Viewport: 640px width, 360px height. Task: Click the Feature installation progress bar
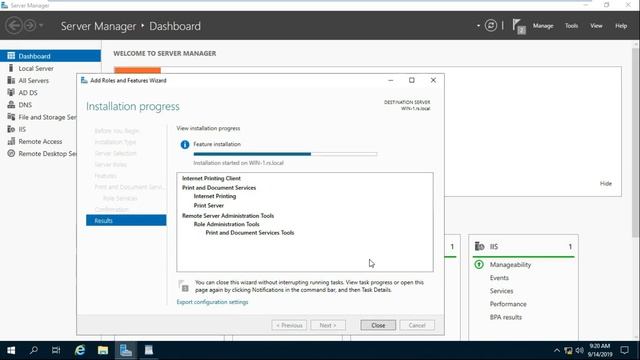click(x=285, y=154)
